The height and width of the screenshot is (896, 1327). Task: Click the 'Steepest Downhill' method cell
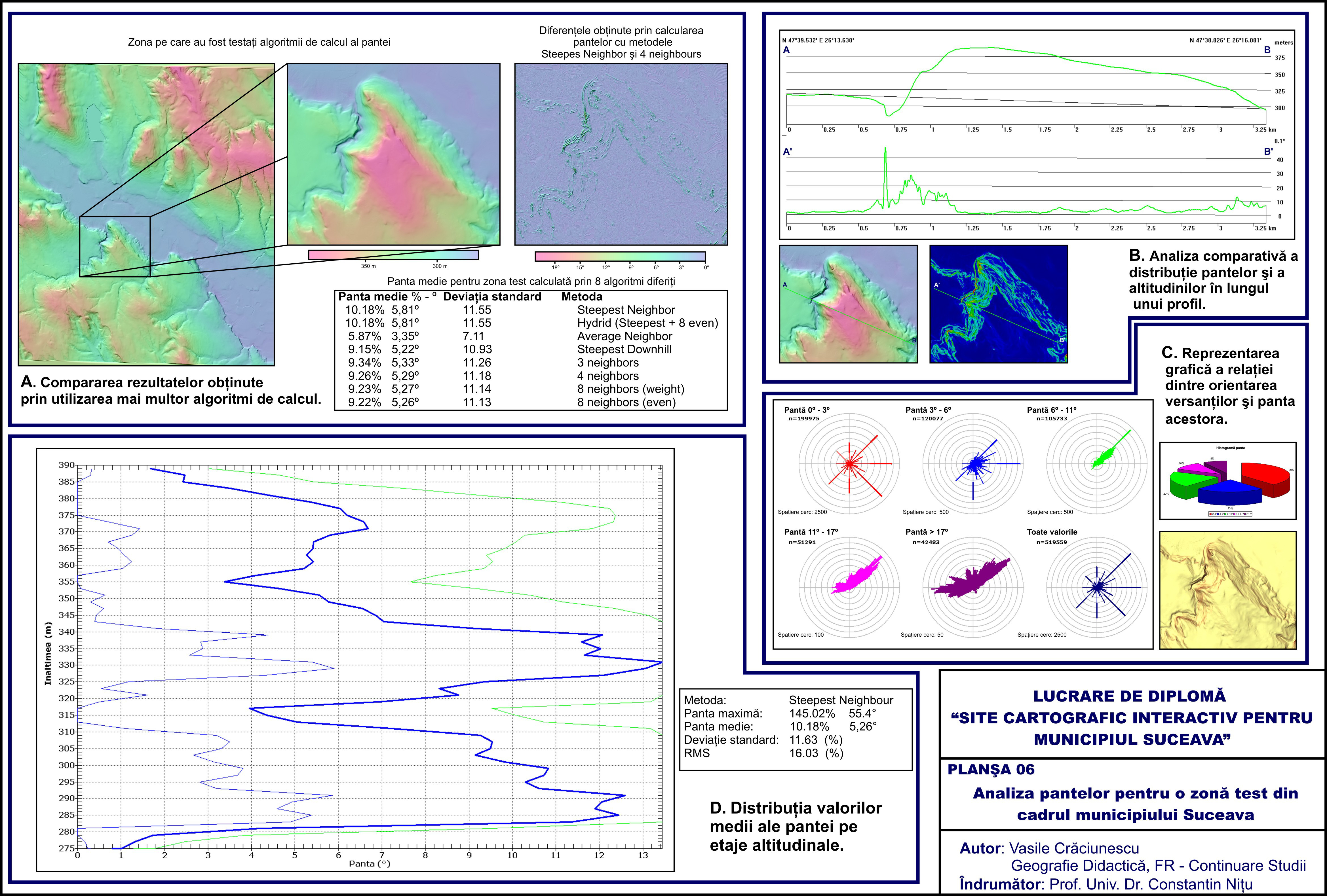pos(624,349)
